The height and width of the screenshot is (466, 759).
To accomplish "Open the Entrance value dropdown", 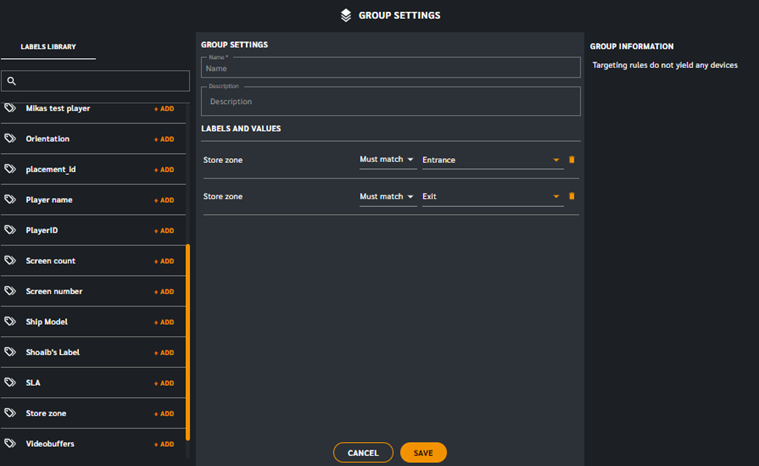I will tap(492, 160).
